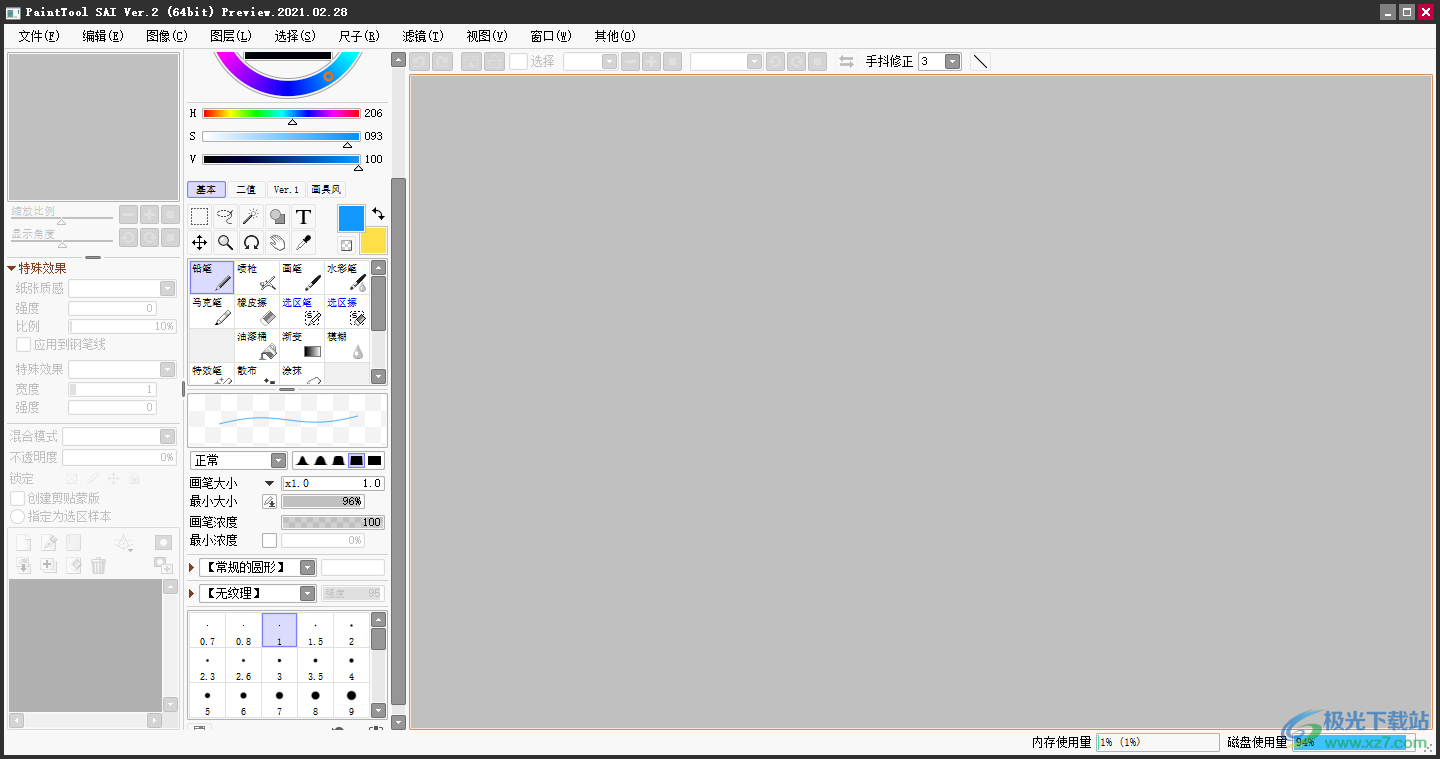Choose the 画笔 brush tool
This screenshot has width=1440, height=759.
click(302, 277)
